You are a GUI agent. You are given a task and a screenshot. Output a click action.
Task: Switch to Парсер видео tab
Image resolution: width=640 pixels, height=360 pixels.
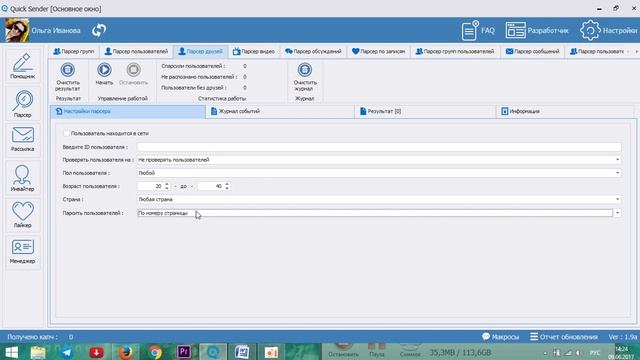pos(254,51)
